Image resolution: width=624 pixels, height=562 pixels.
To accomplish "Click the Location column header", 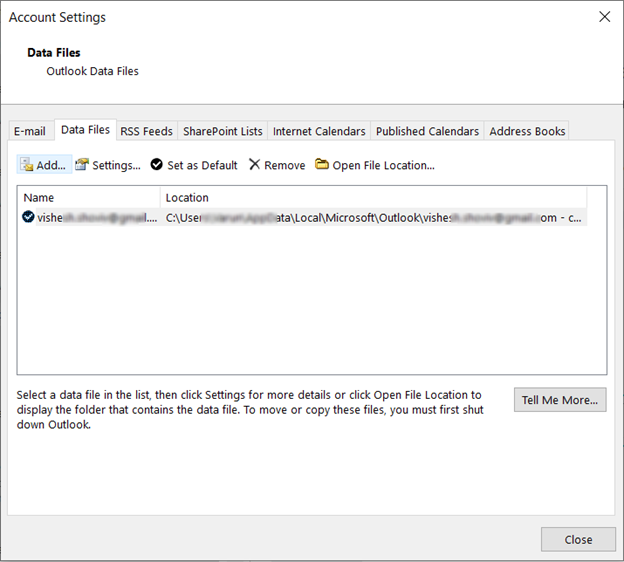I will pos(373,197).
